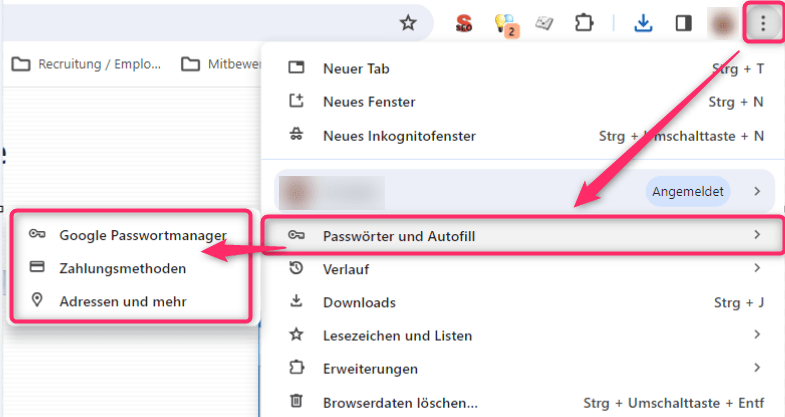The height and width of the screenshot is (417, 785).
Task: Click the key icon beside Passwörter und Autofill
Action: click(x=296, y=235)
